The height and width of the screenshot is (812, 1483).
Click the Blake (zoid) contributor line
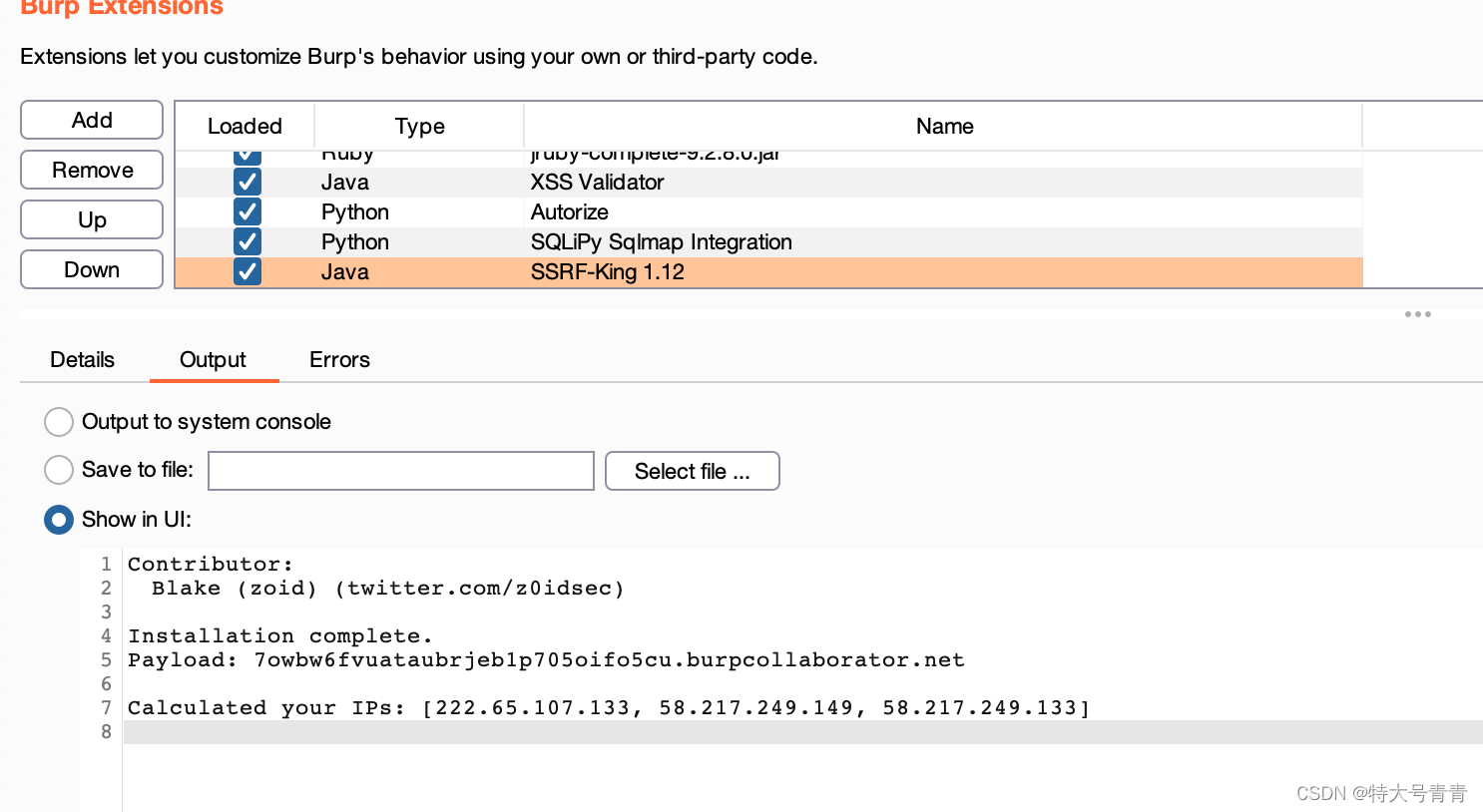pyautogui.click(x=388, y=589)
